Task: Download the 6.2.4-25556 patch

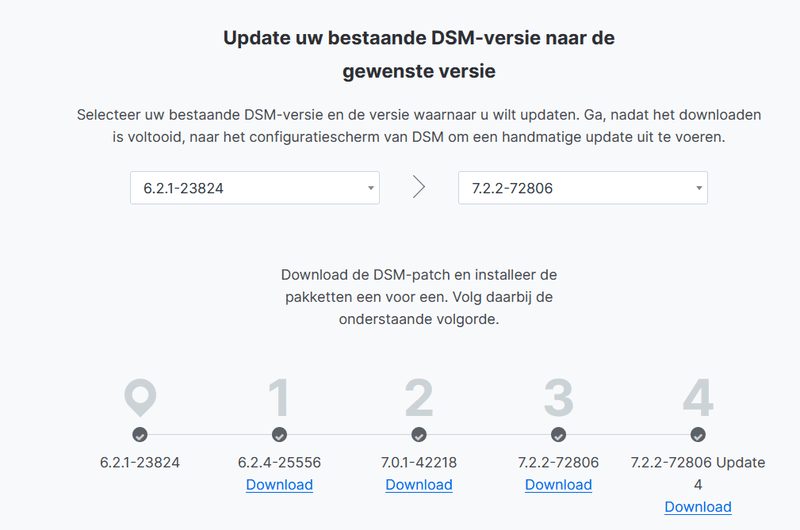Action: tap(279, 485)
